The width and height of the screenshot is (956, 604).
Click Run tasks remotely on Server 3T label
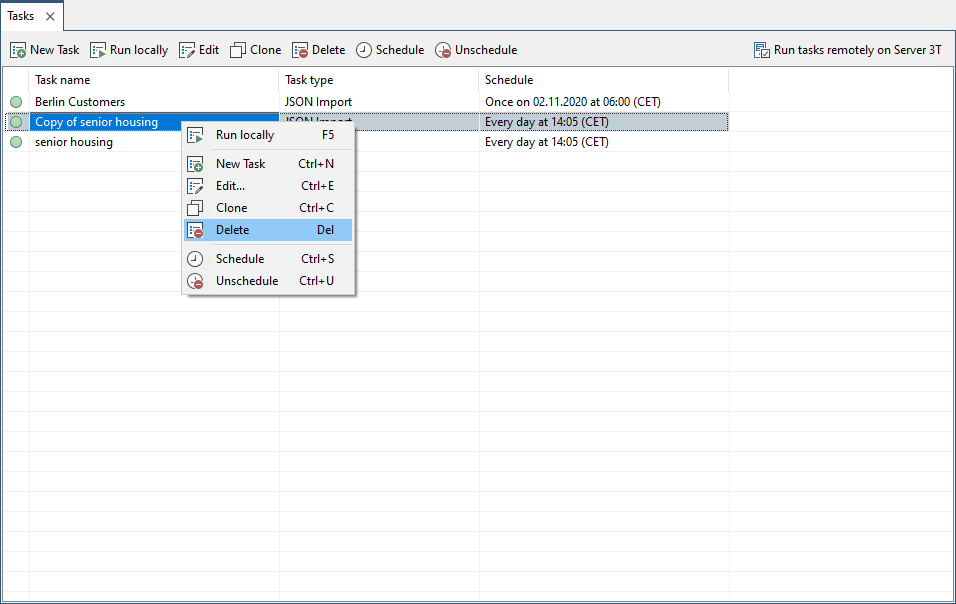[x=858, y=50]
